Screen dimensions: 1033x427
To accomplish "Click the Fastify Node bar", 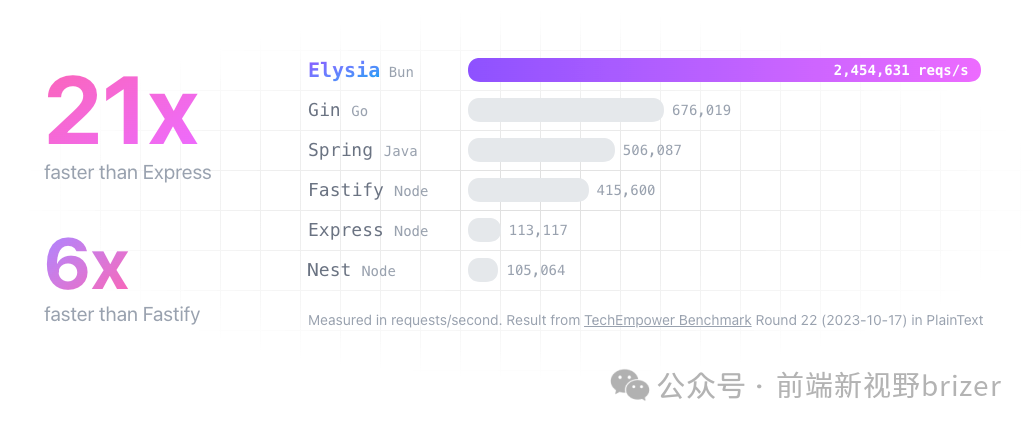I will (x=528, y=190).
